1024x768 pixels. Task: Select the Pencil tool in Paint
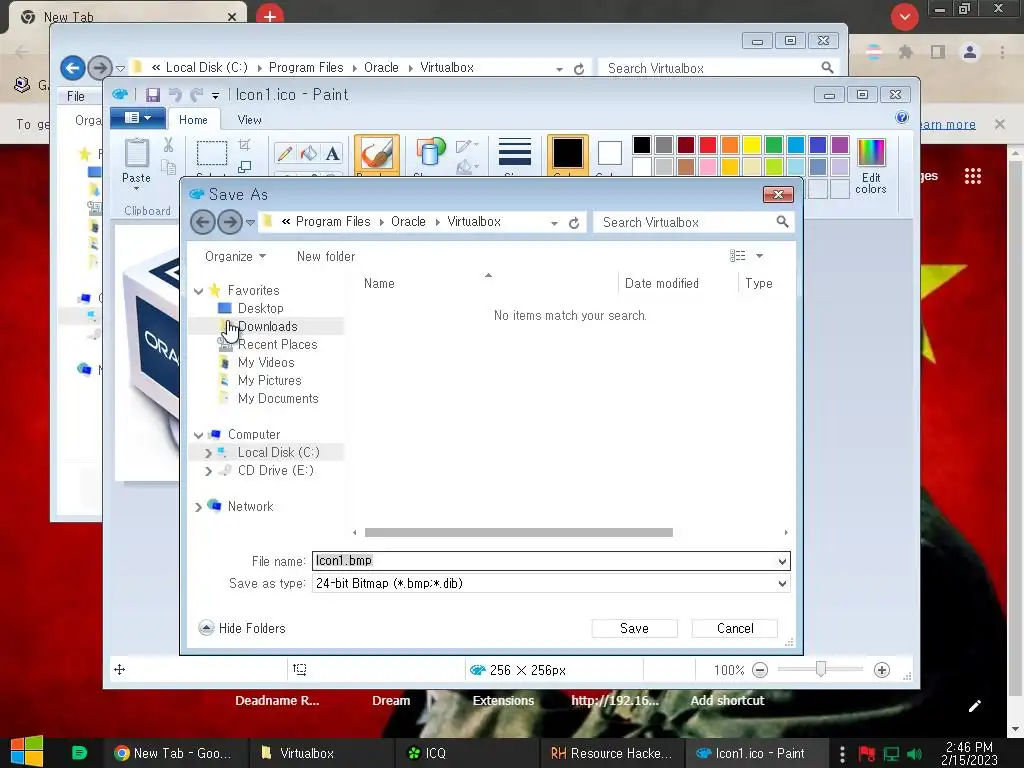(285, 153)
